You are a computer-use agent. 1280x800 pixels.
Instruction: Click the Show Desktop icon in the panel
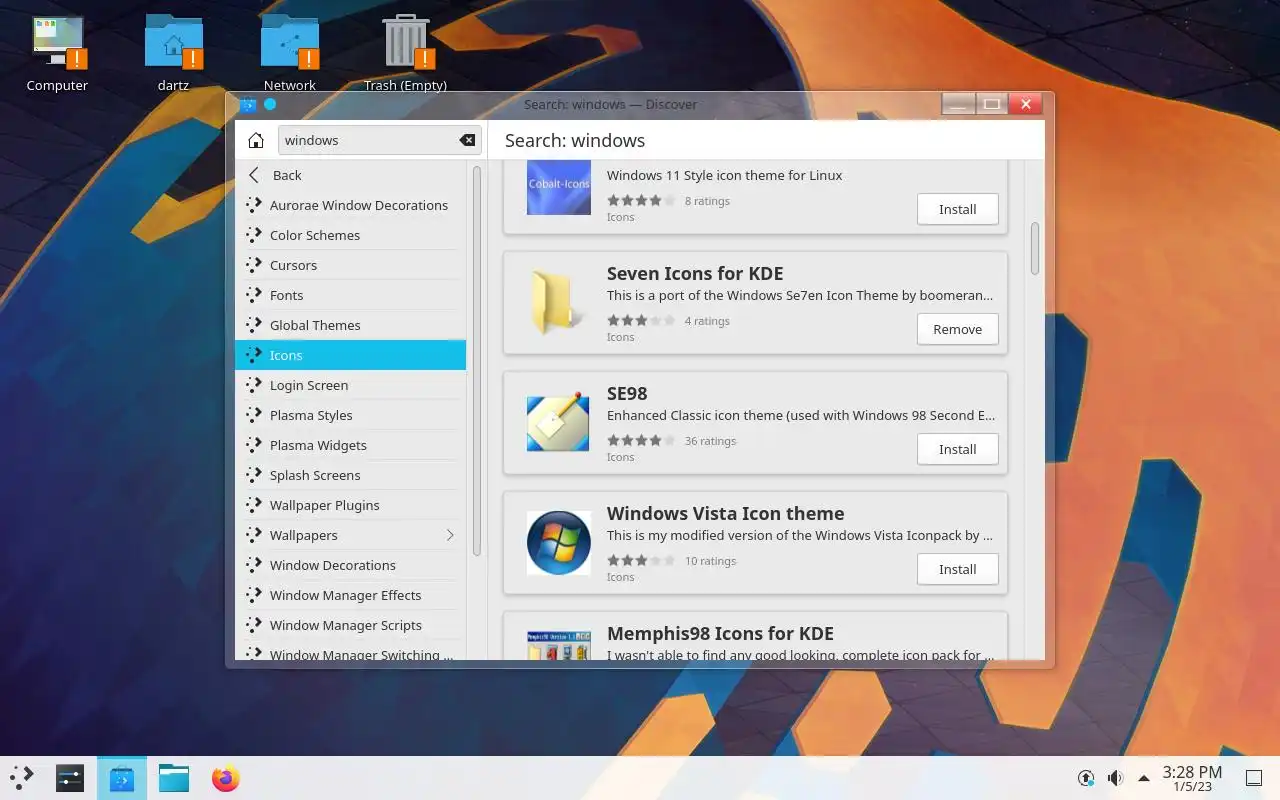(1254, 778)
